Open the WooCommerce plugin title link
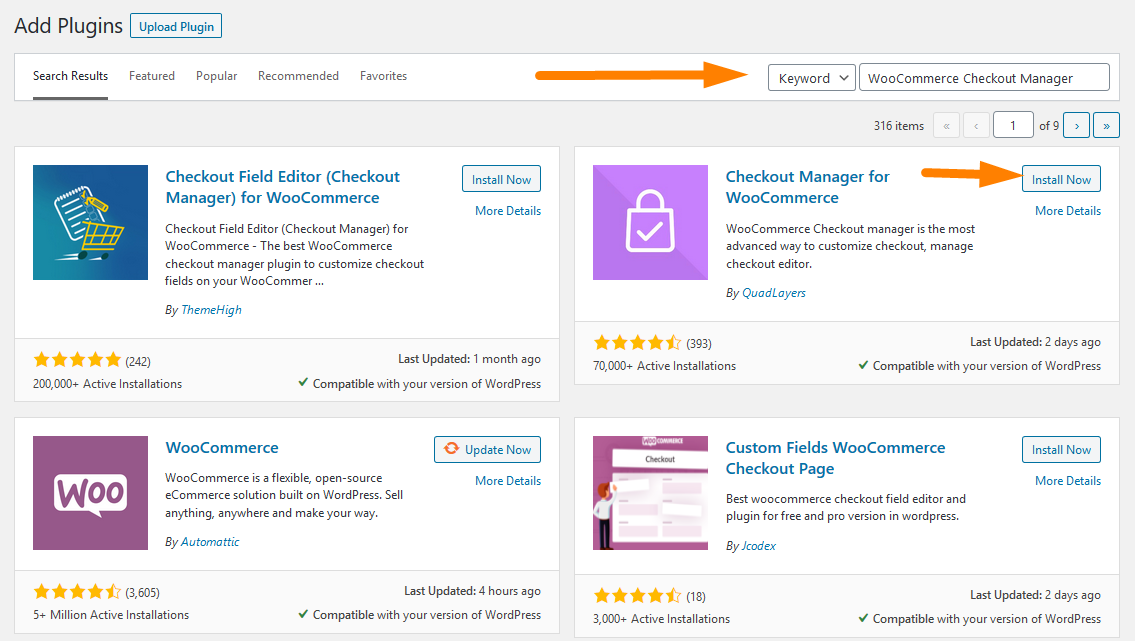This screenshot has width=1135, height=641. pos(221,447)
